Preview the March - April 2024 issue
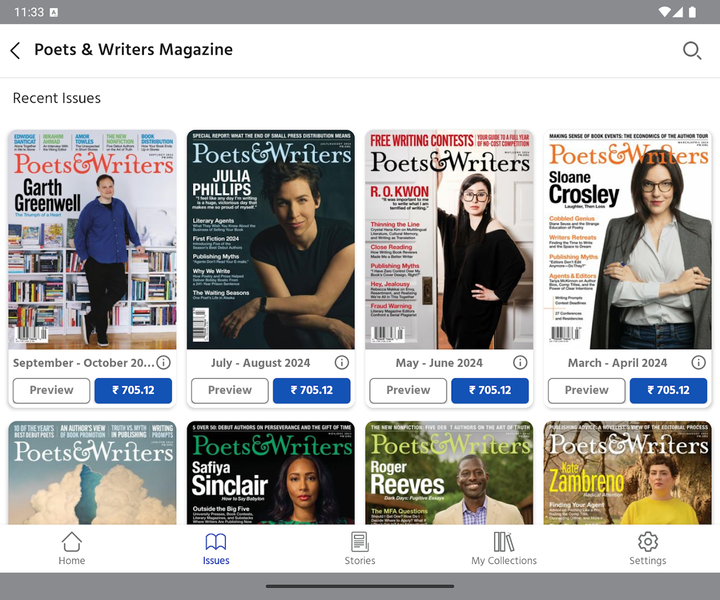This screenshot has height=600, width=720. click(586, 390)
